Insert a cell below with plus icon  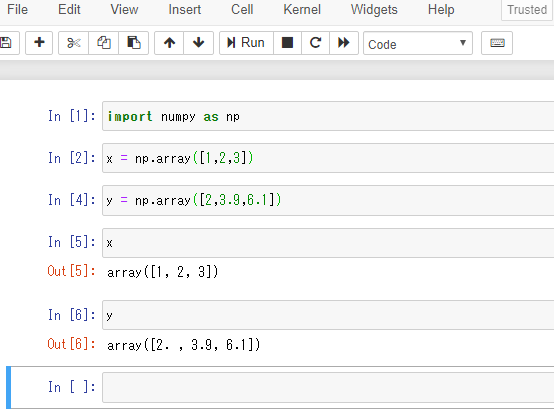coord(39,43)
